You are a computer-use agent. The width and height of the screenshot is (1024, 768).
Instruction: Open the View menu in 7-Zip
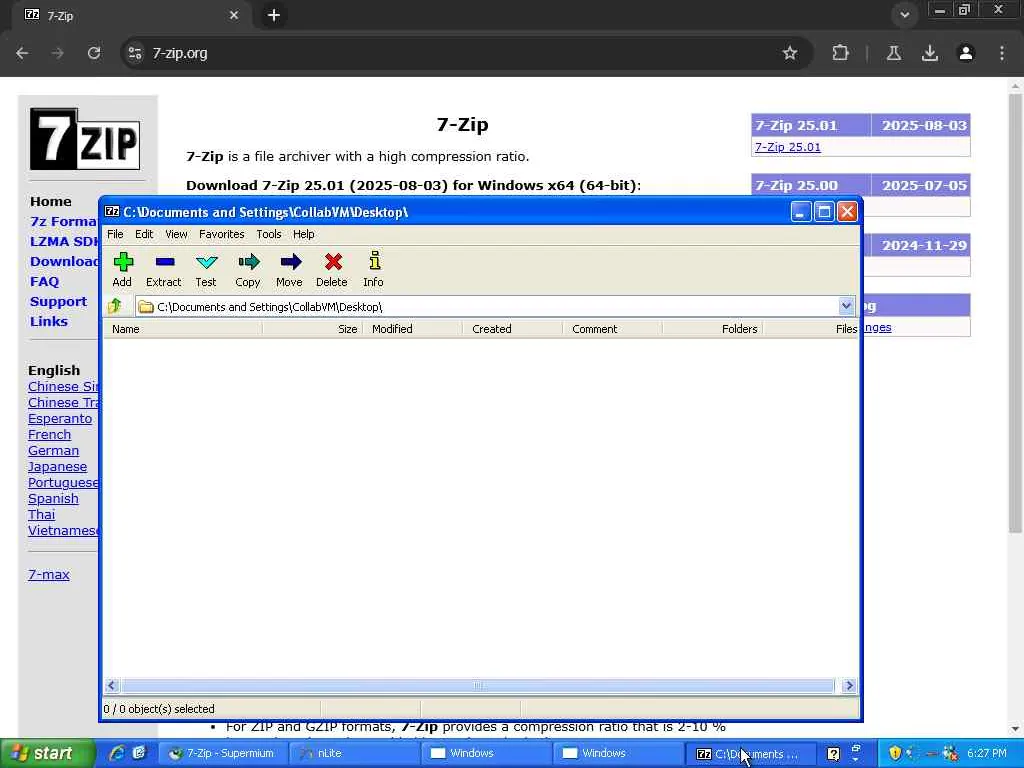pos(176,234)
